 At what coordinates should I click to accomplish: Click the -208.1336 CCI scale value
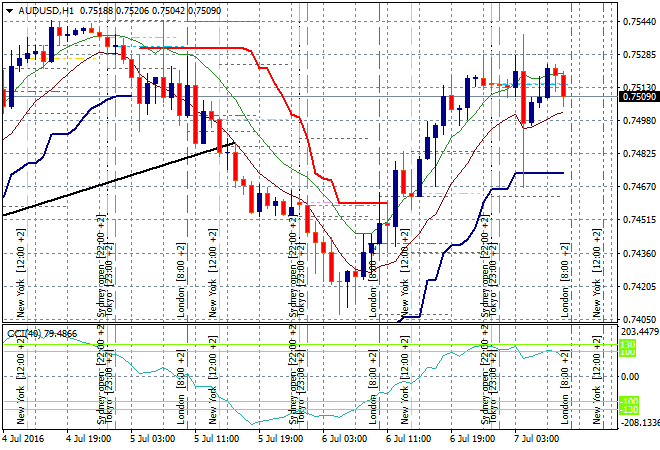pyautogui.click(x=639, y=423)
